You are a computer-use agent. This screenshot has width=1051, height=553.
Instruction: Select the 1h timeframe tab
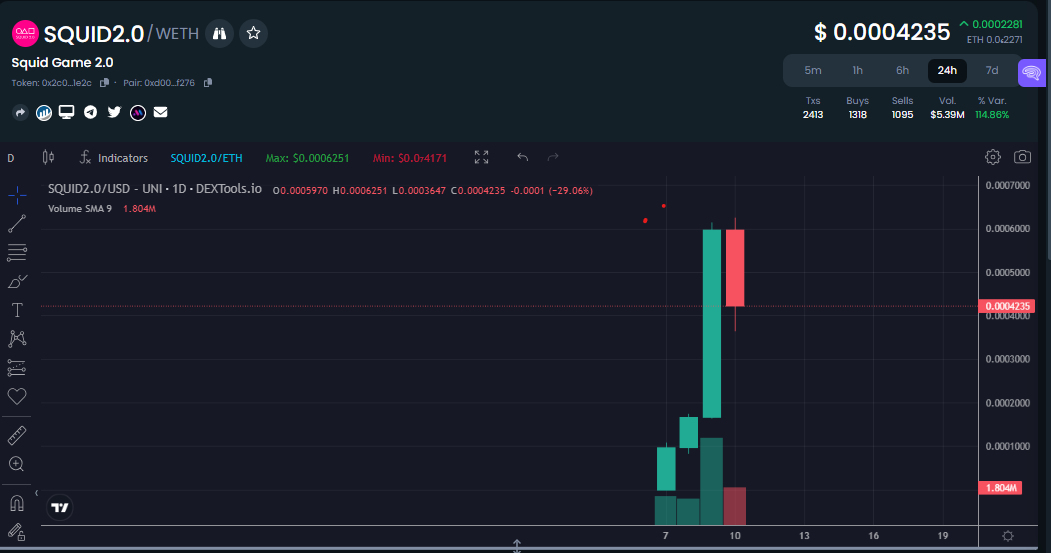[857, 70]
